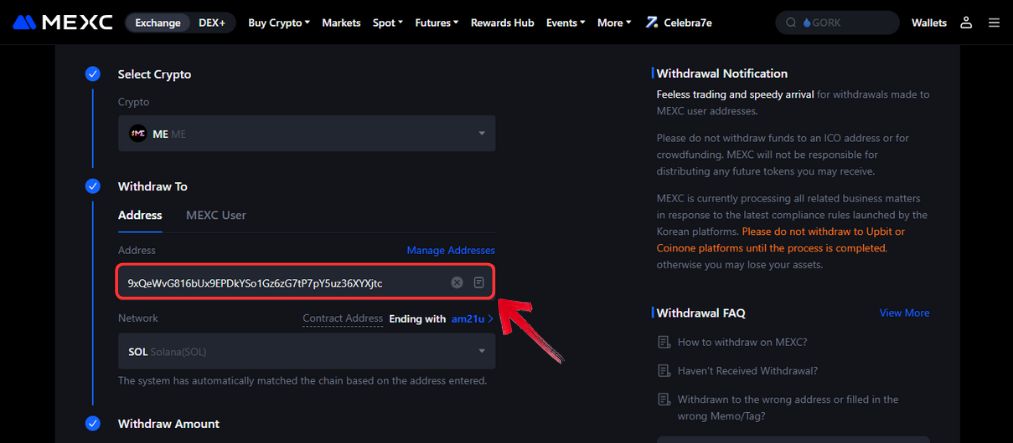Click the Select Crypto step title
Screen dimensions: 1013x443
[x=154, y=74]
